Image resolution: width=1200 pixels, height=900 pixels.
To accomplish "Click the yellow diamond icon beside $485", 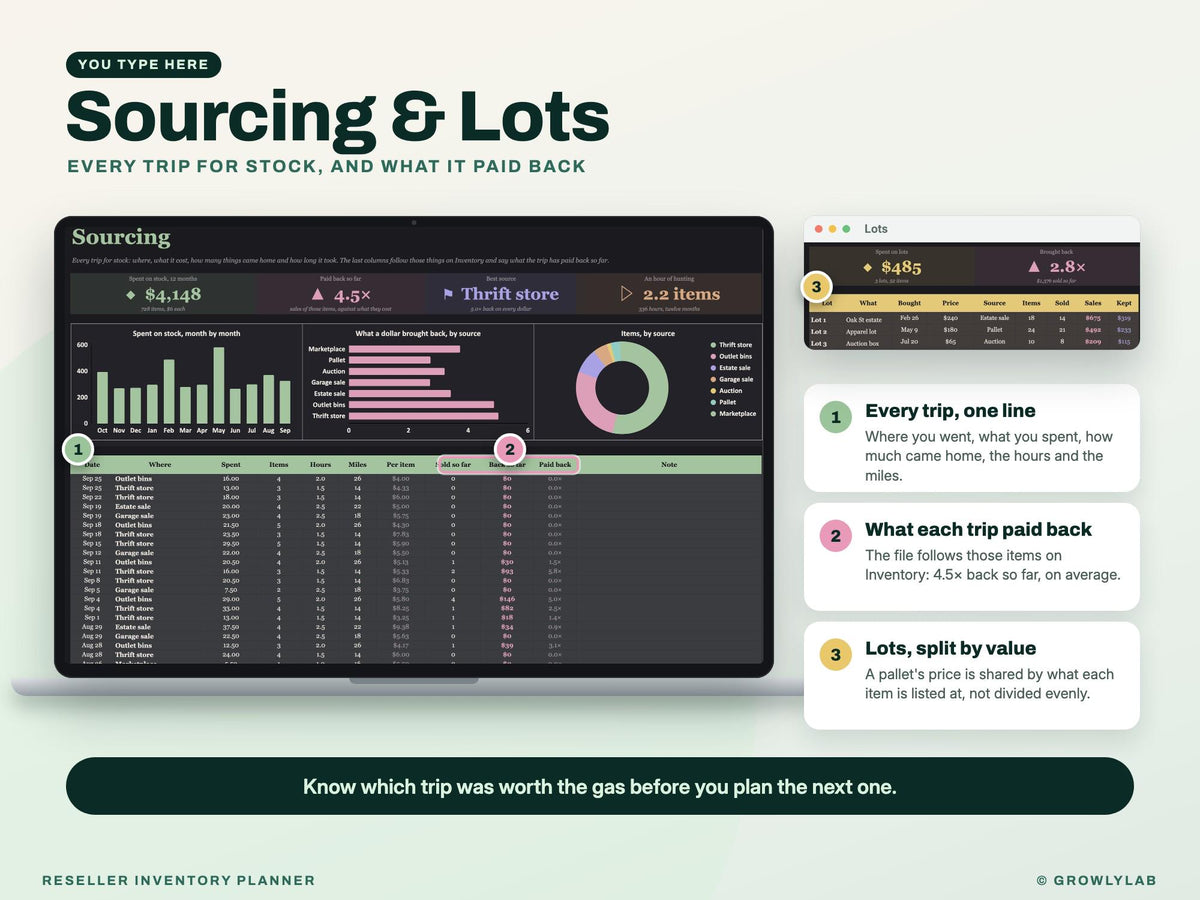I will [x=869, y=267].
